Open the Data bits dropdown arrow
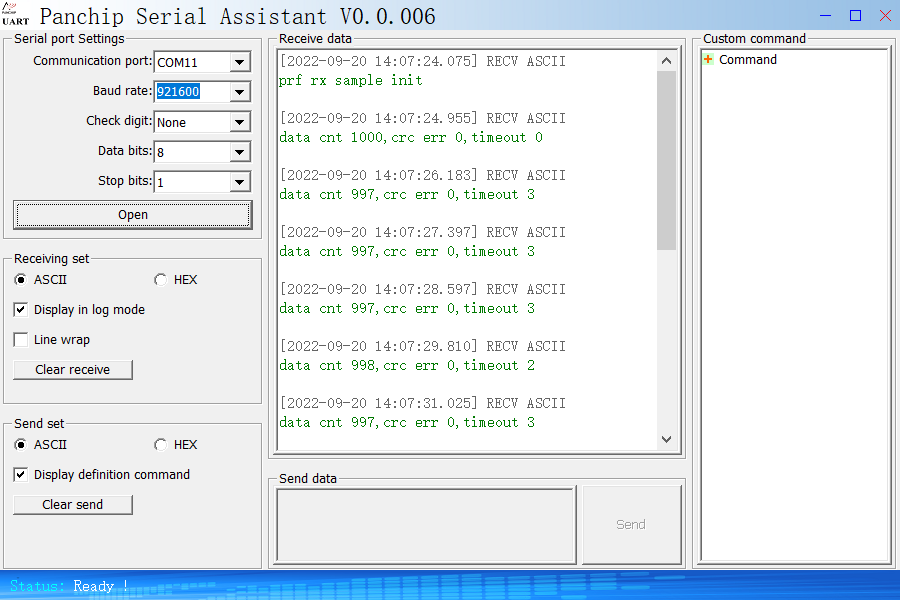The image size is (900, 600). point(240,152)
